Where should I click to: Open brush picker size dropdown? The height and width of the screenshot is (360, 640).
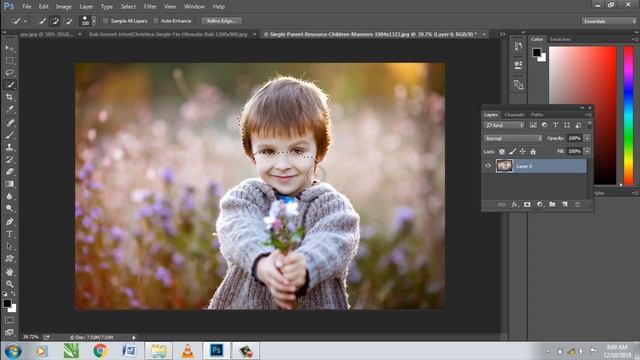tap(94, 21)
